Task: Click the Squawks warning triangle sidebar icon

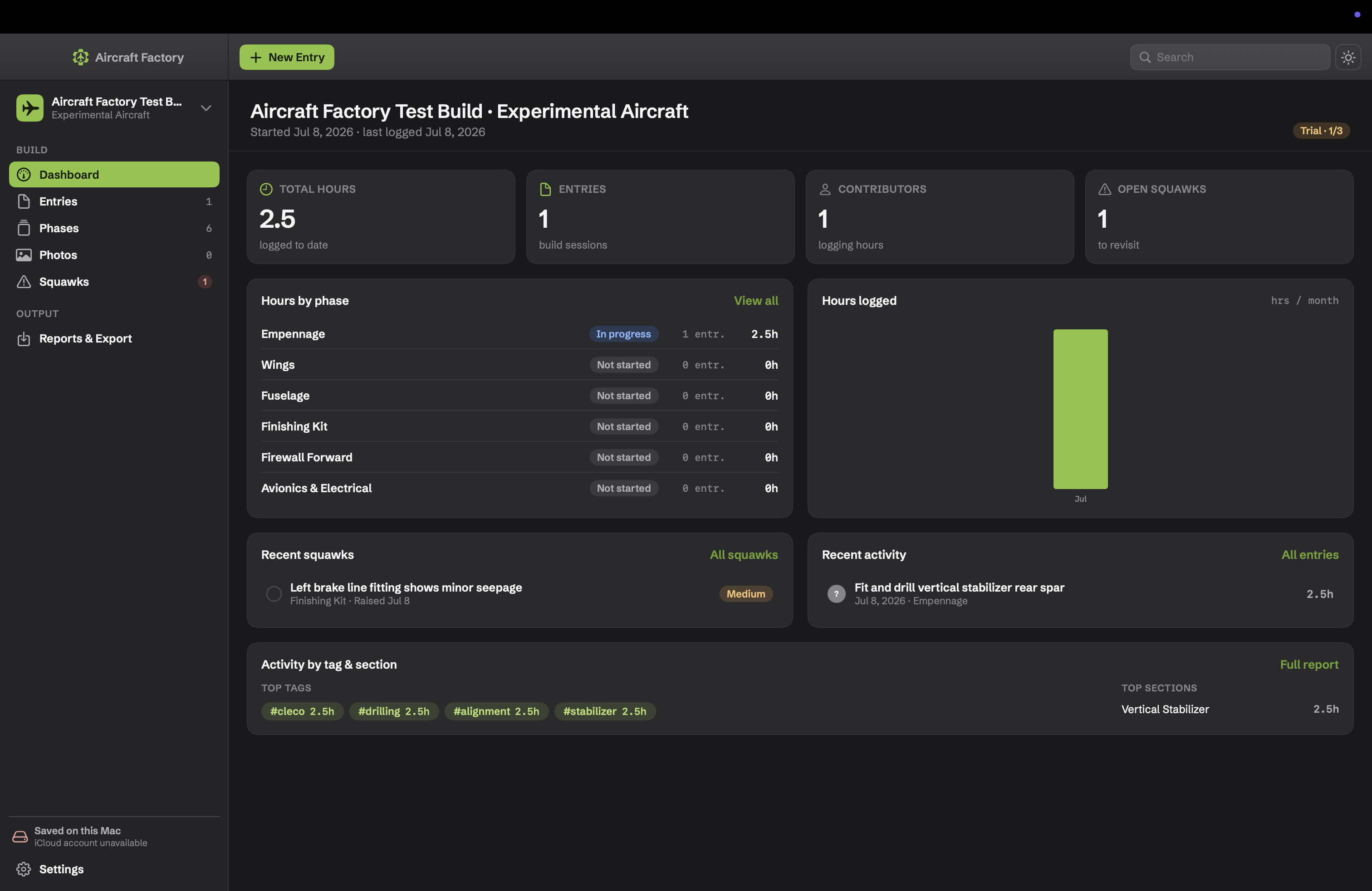Action: coord(24,282)
